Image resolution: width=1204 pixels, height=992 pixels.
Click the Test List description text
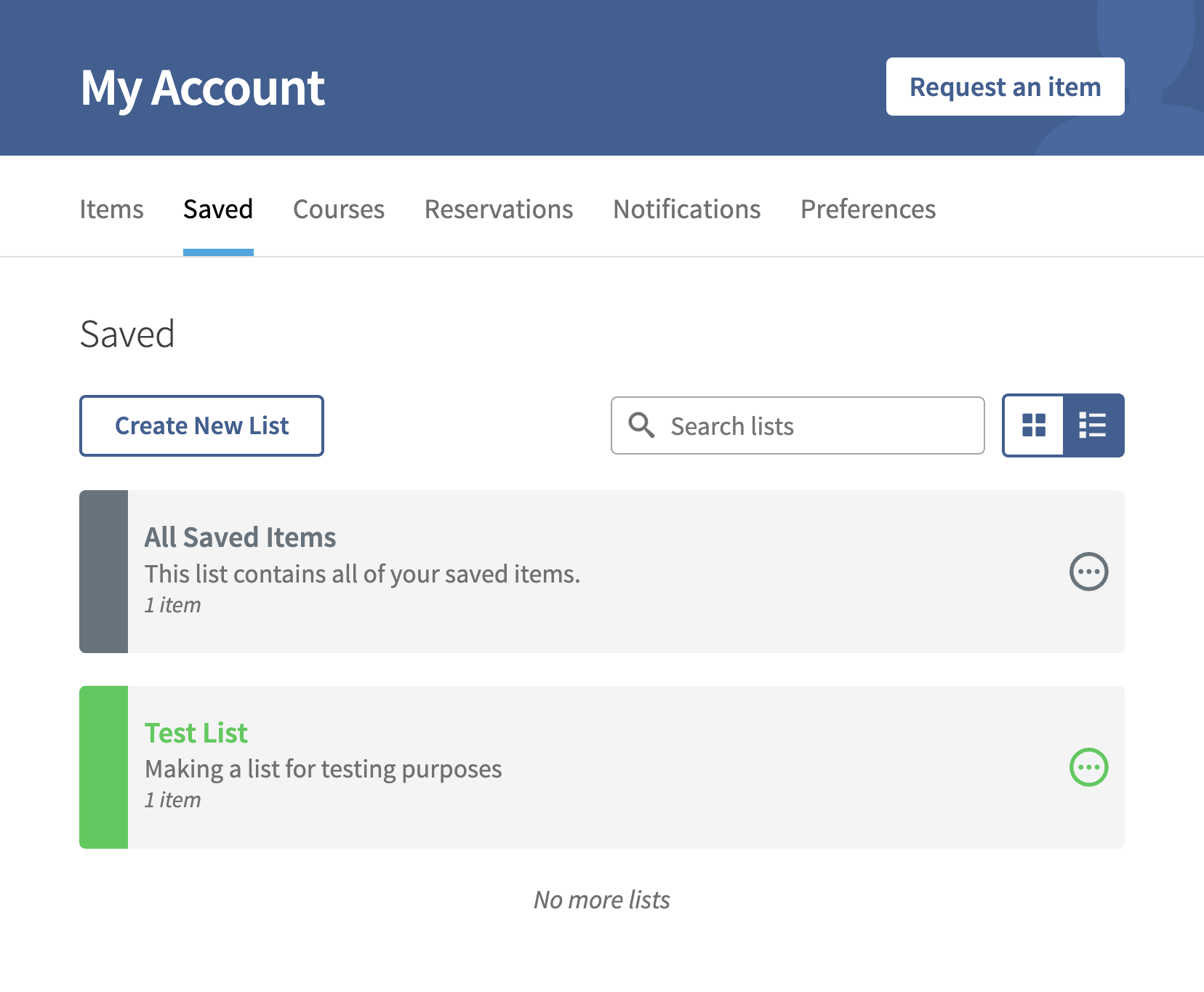coord(324,769)
